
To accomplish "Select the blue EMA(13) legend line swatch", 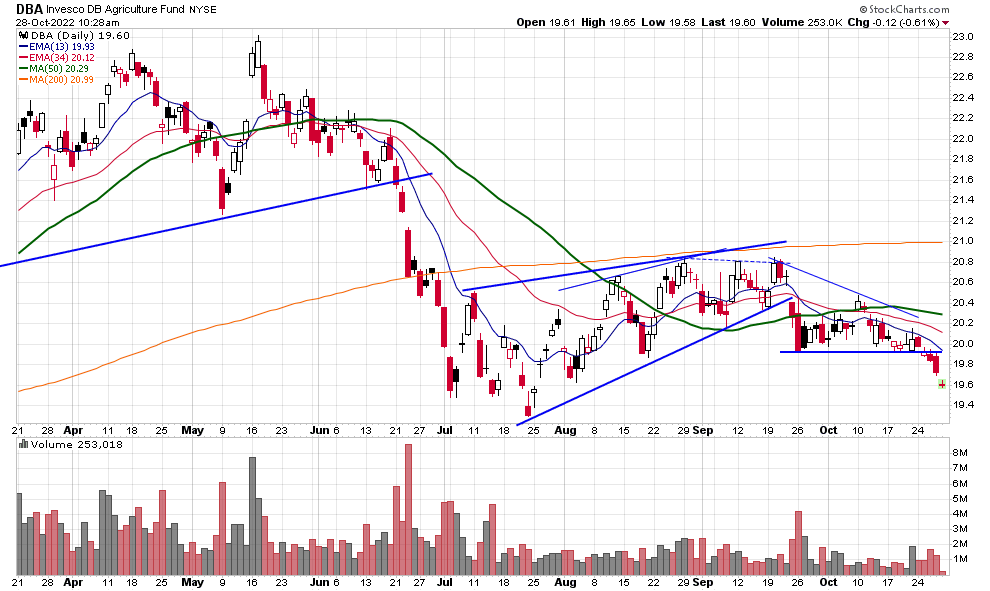I will tap(23, 47).
